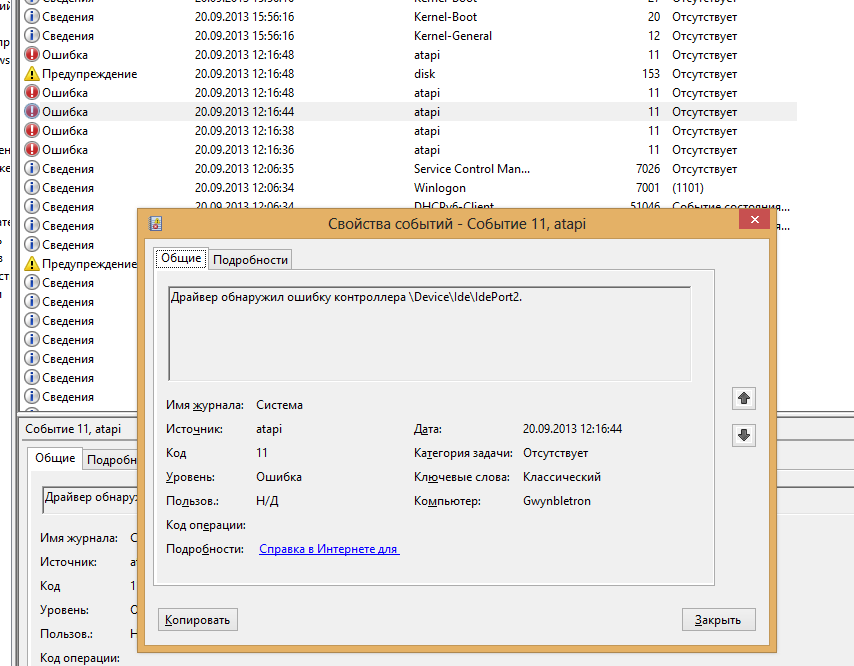This screenshot has width=854, height=666.
Task: Click the error icon for the selected 12:16:44 row
Action: [x=32, y=111]
